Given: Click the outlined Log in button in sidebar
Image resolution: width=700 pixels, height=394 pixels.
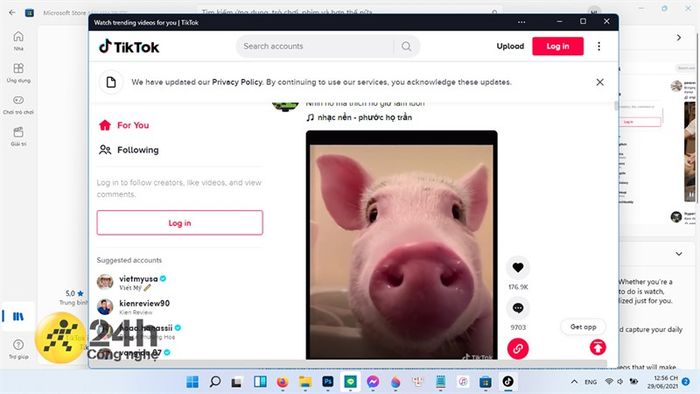Looking at the screenshot, I should pos(180,223).
